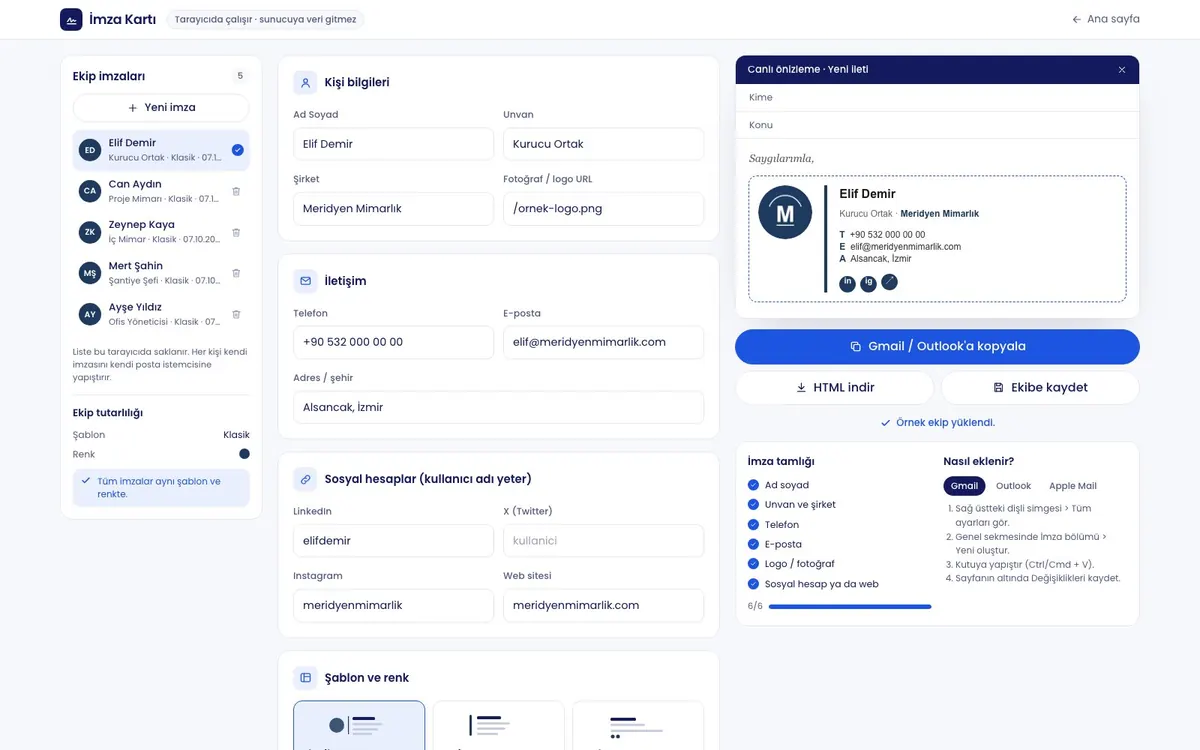Select the Gmail instructions tab
Image resolution: width=1200 pixels, height=750 pixels.
tap(964, 486)
